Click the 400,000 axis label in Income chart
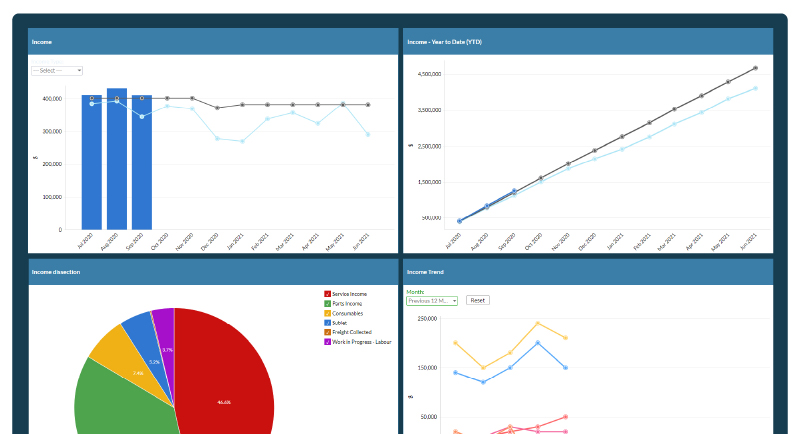The image size is (800, 434). [52, 98]
